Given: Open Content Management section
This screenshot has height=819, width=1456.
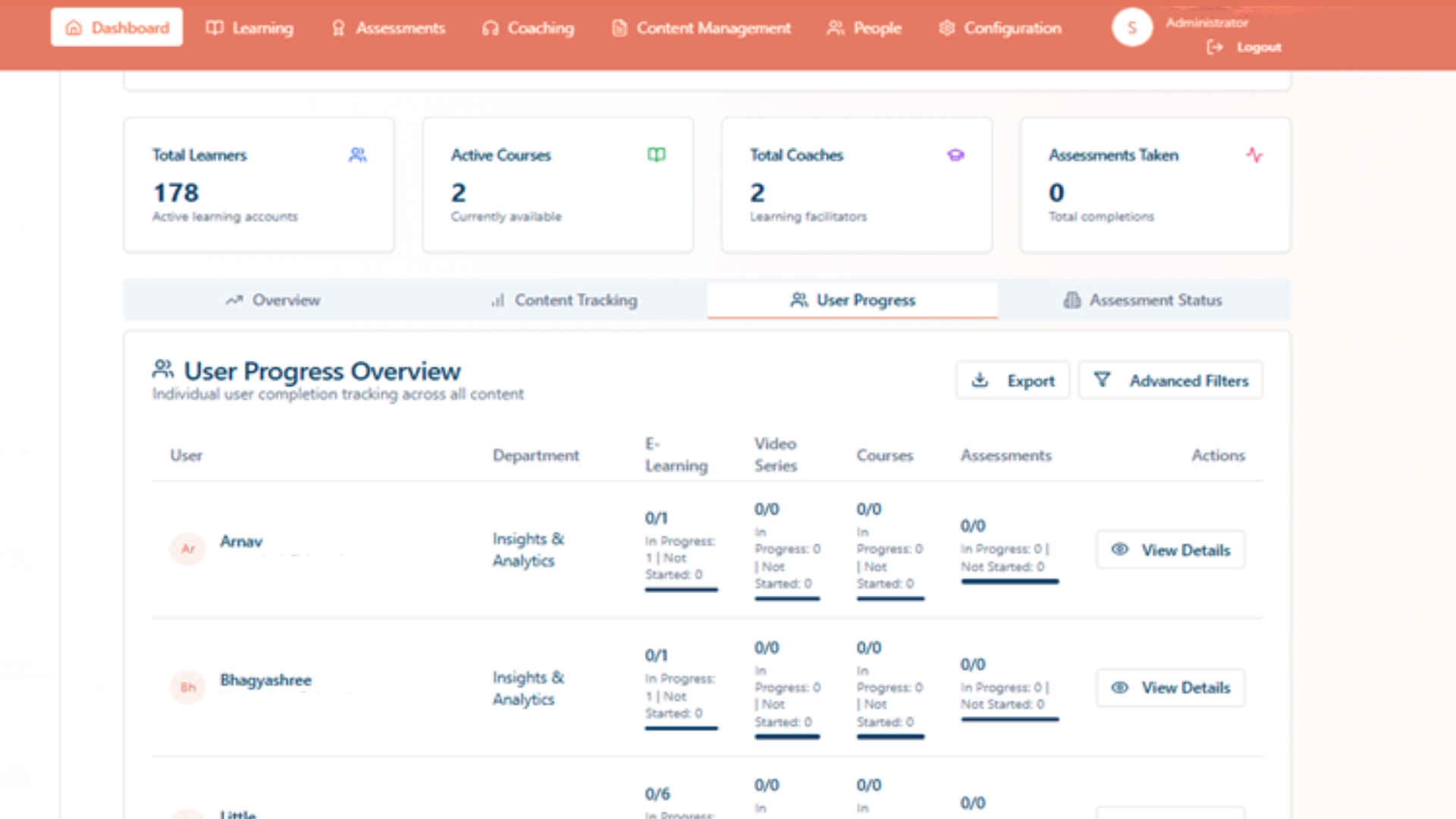Looking at the screenshot, I should pyautogui.click(x=701, y=28).
